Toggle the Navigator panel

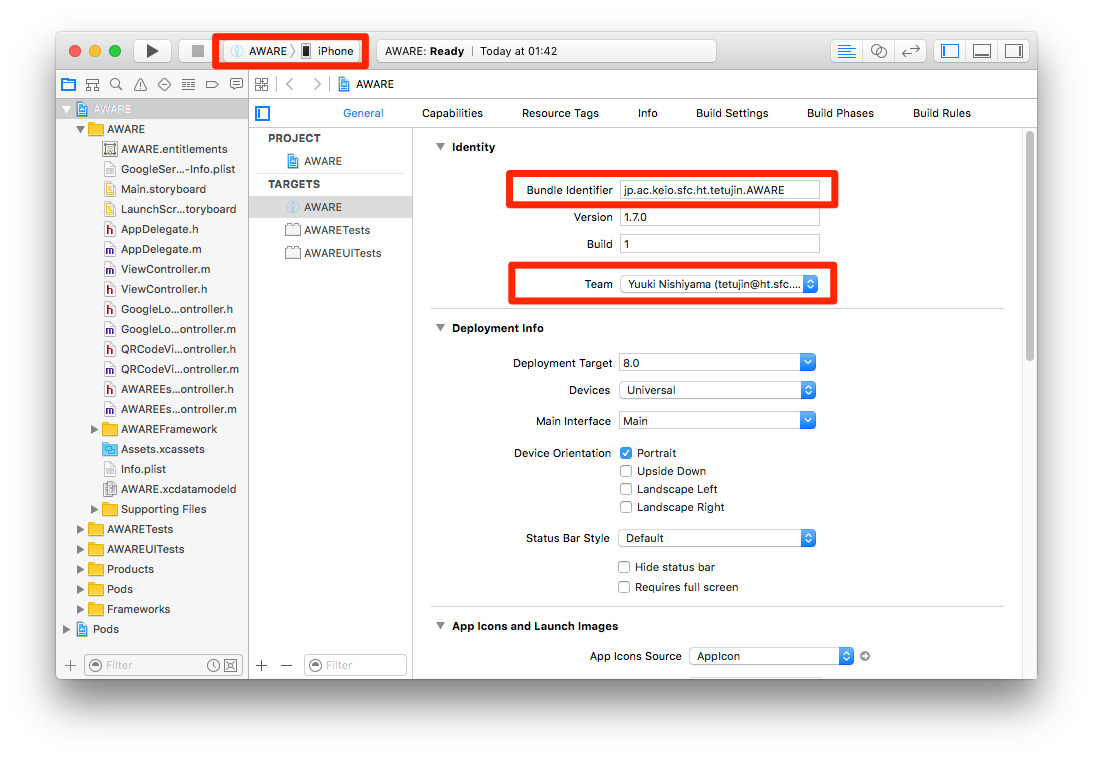pos(950,51)
